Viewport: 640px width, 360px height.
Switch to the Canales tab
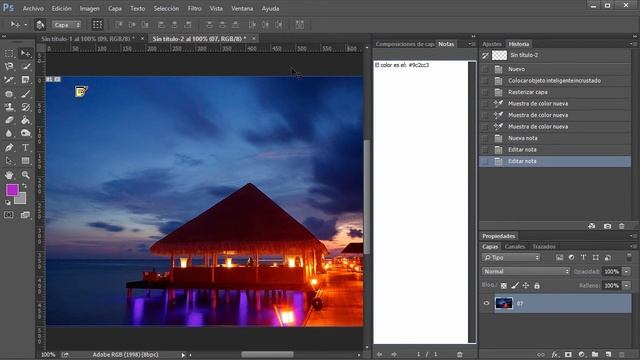click(515, 247)
